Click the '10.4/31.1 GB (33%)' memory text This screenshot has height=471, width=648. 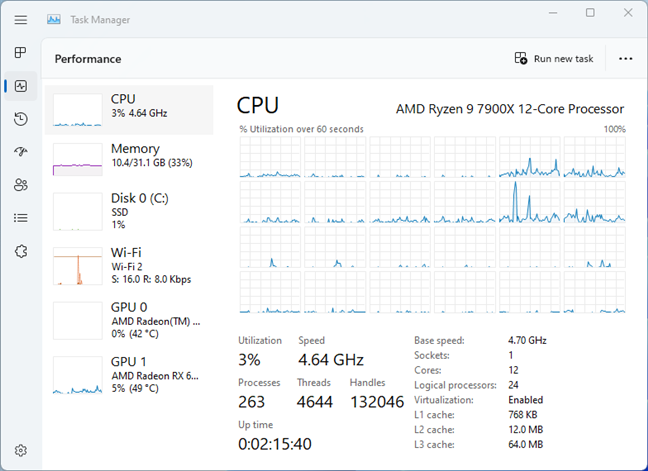[x=152, y=163]
